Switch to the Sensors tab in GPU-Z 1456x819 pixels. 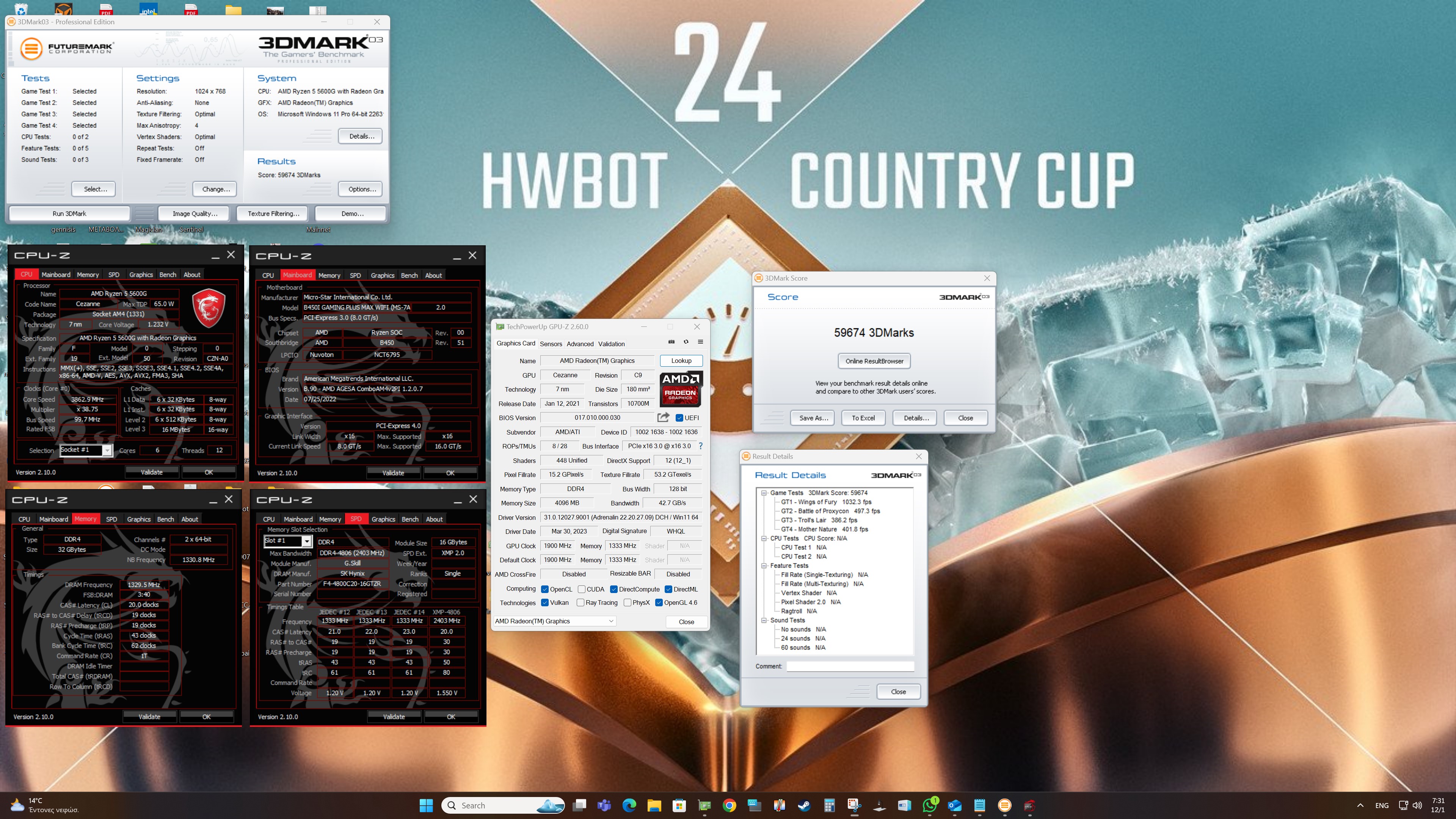[551, 344]
